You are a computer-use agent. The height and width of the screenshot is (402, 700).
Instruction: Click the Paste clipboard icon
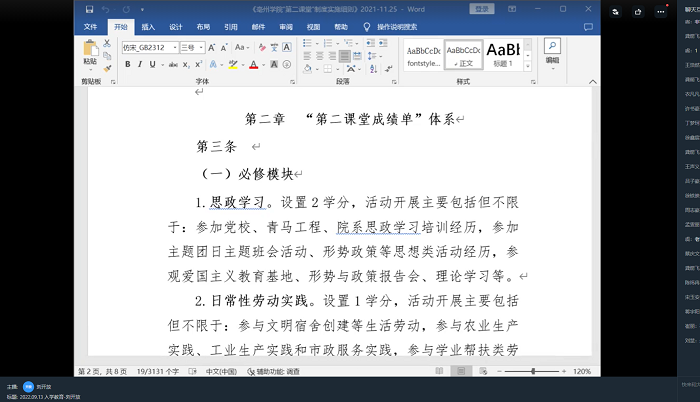[90, 48]
